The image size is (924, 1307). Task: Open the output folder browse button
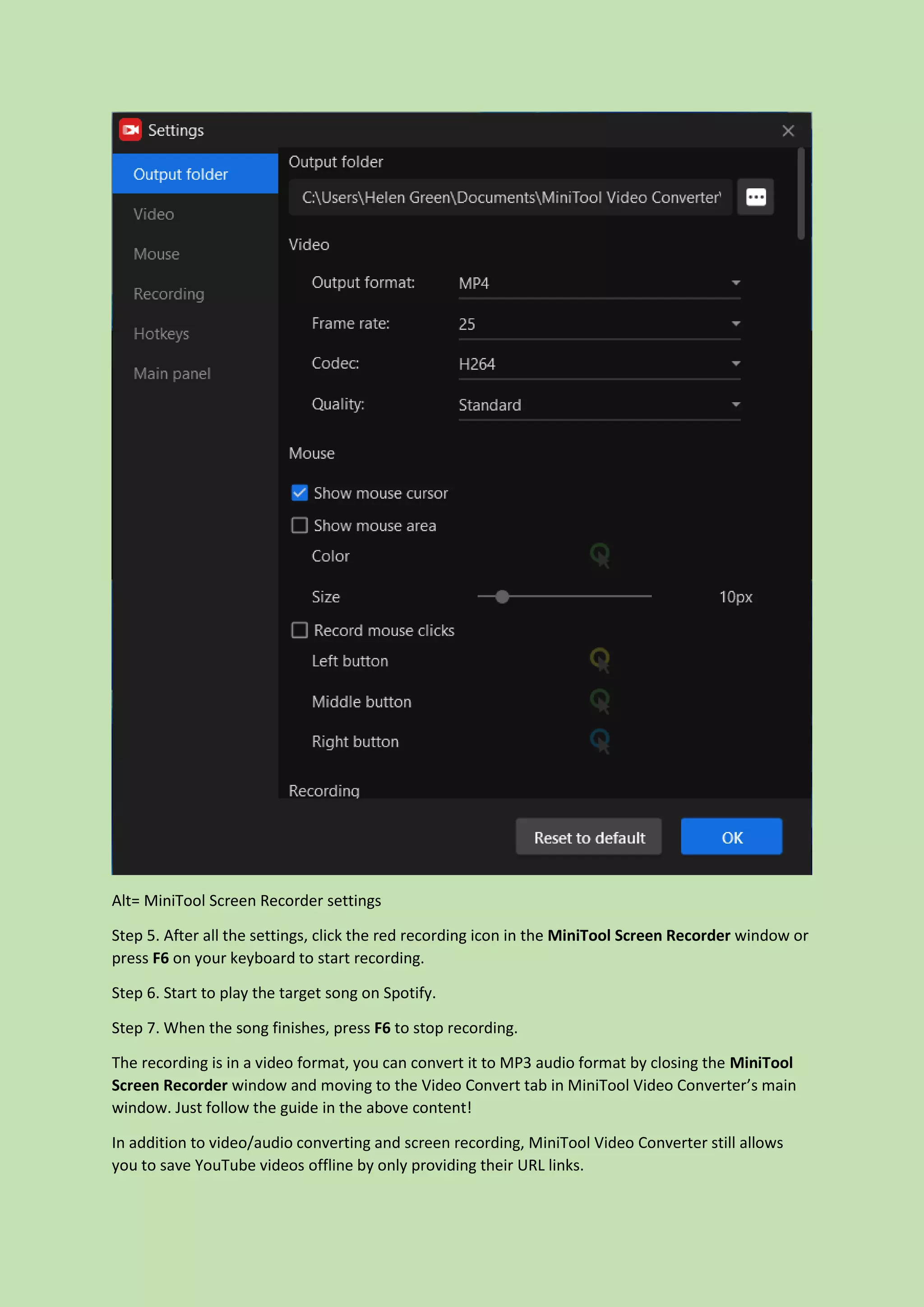point(755,197)
